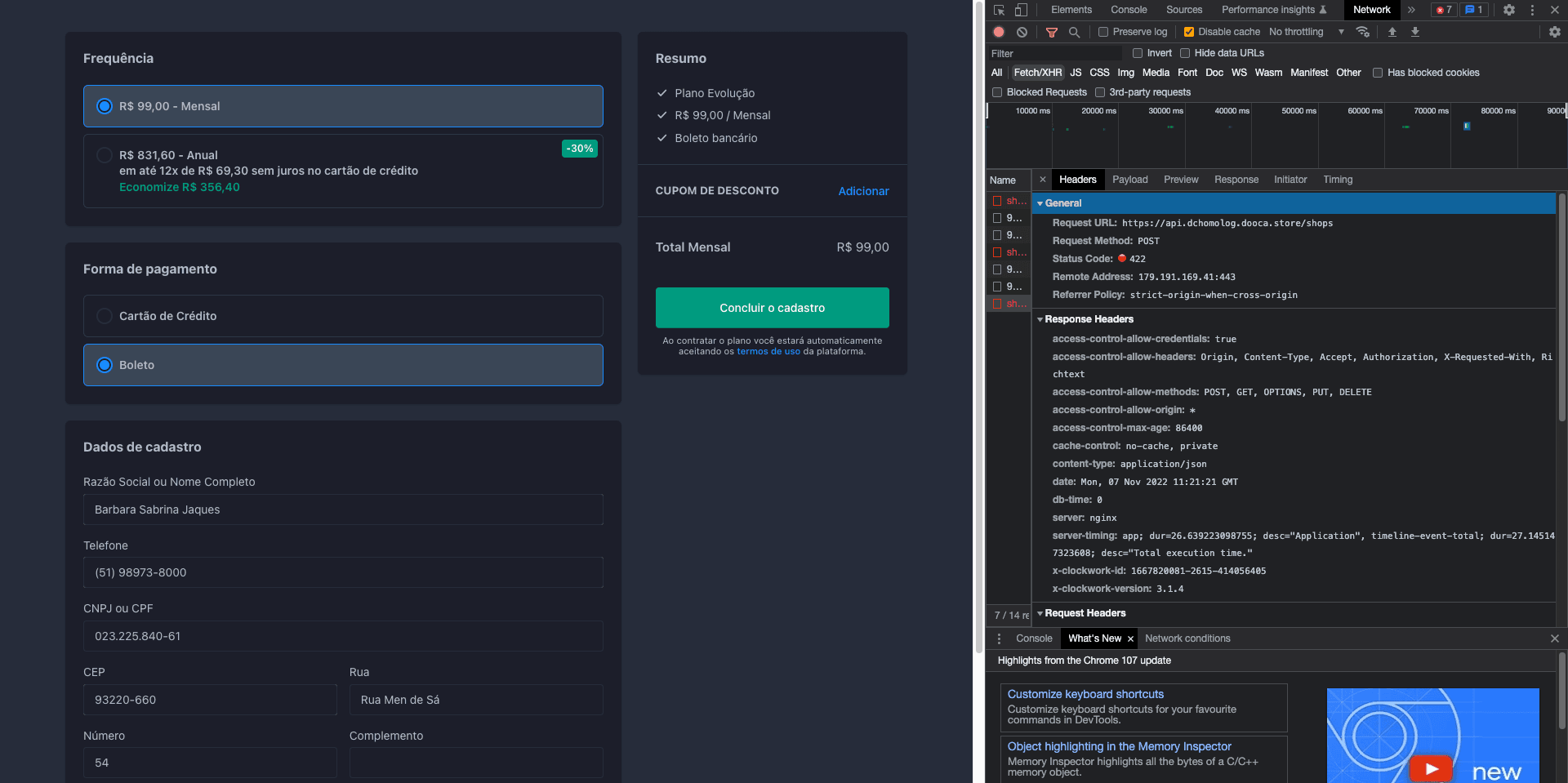Check Hide data URLs checkbox

(x=1185, y=53)
